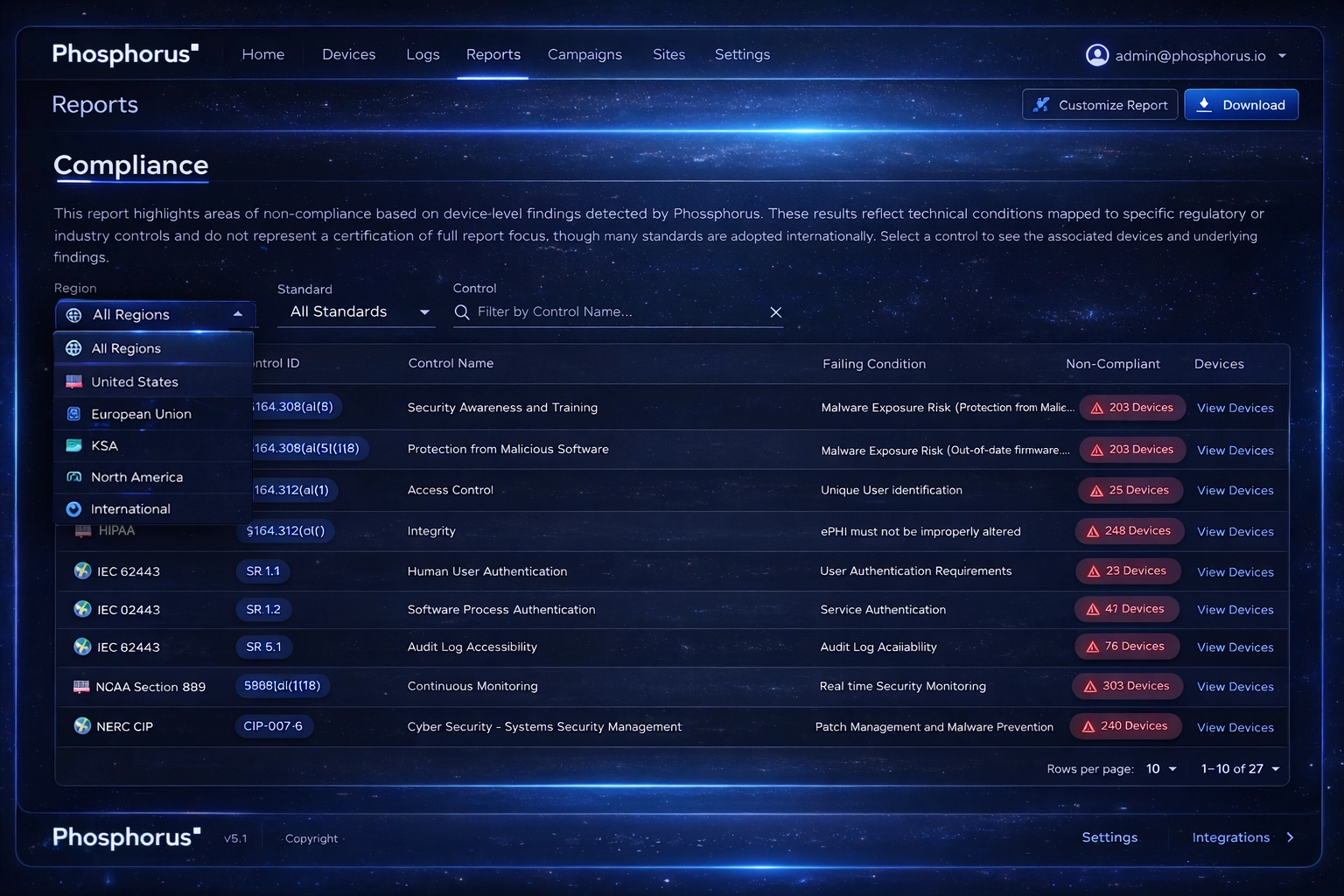Click the download arrow icon on Download button
The width and height of the screenshot is (1344, 896).
(1202, 104)
